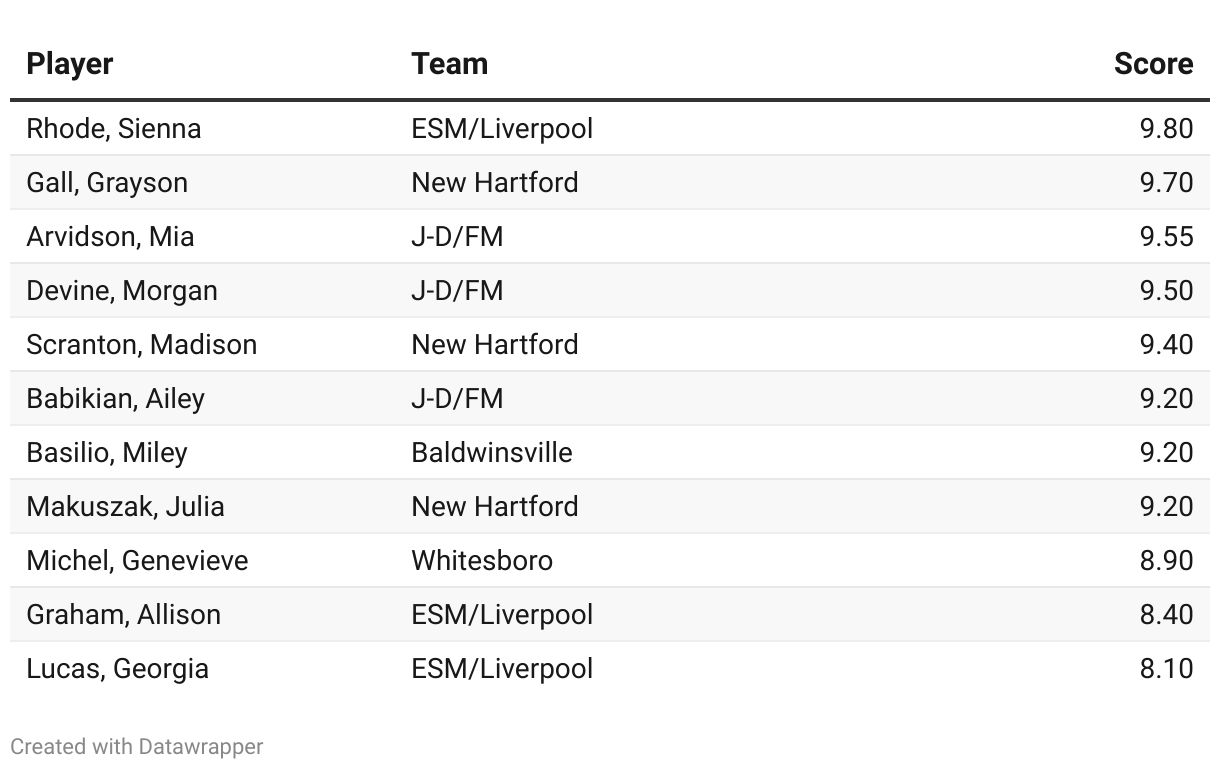
Task: Select the Scranton, Madison row name
Action: point(142,345)
